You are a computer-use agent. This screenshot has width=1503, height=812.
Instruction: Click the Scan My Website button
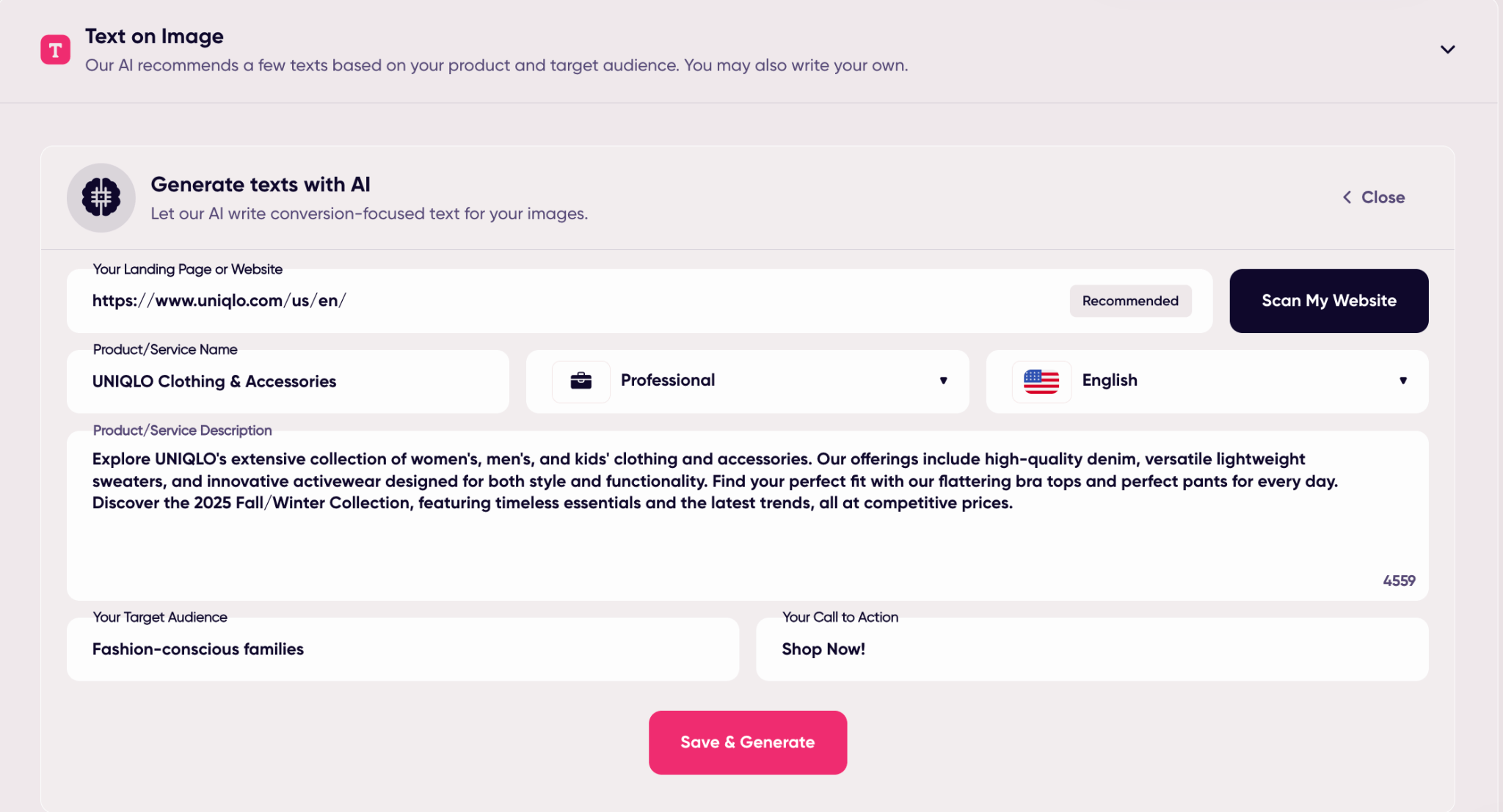tap(1328, 301)
